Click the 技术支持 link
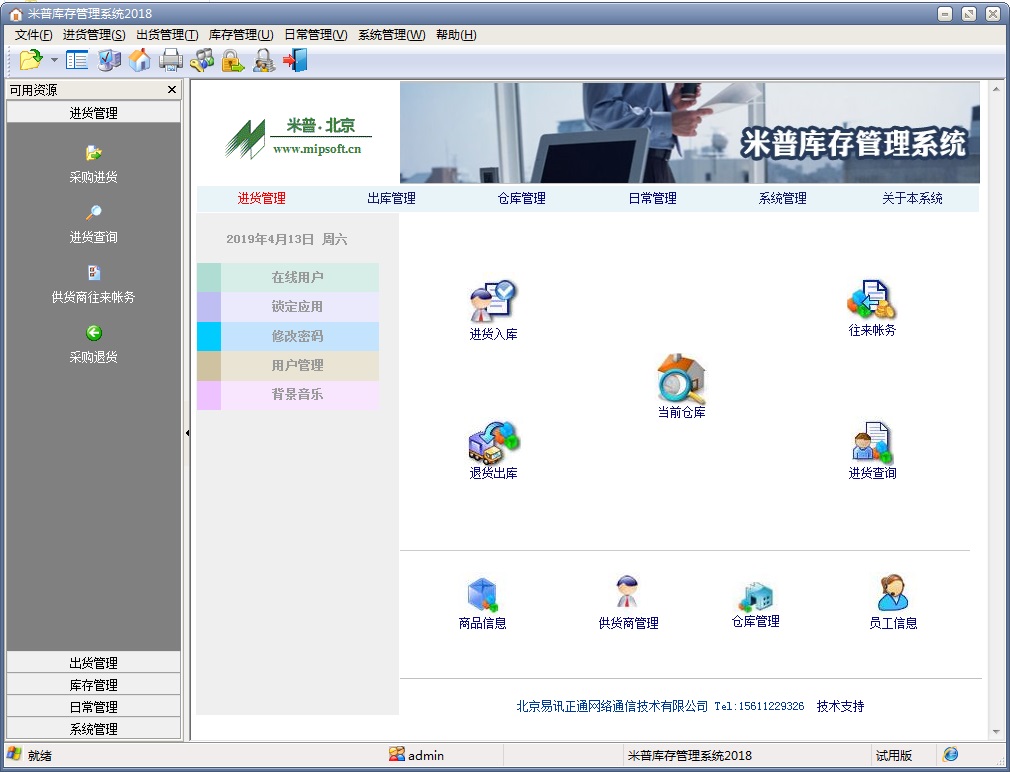1010x772 pixels. (841, 706)
